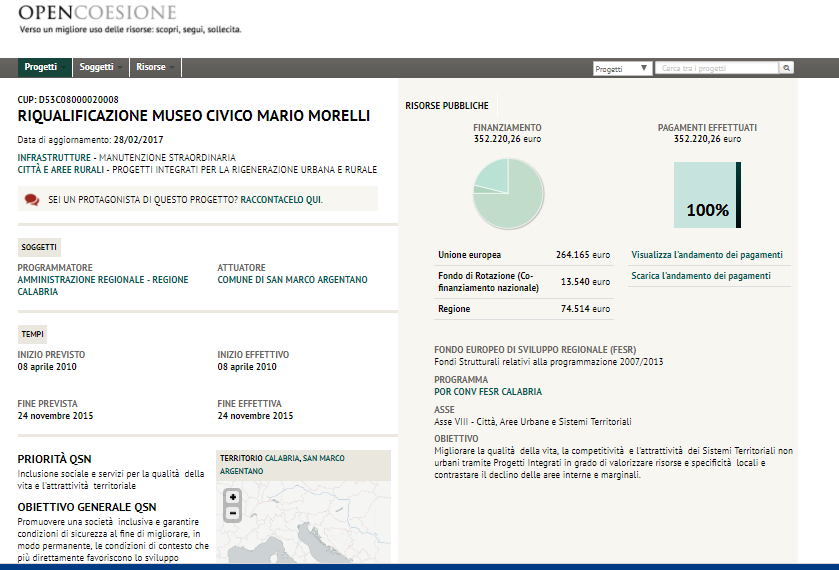
Task: Click the SOGGETTI section label
Action: 39,247
